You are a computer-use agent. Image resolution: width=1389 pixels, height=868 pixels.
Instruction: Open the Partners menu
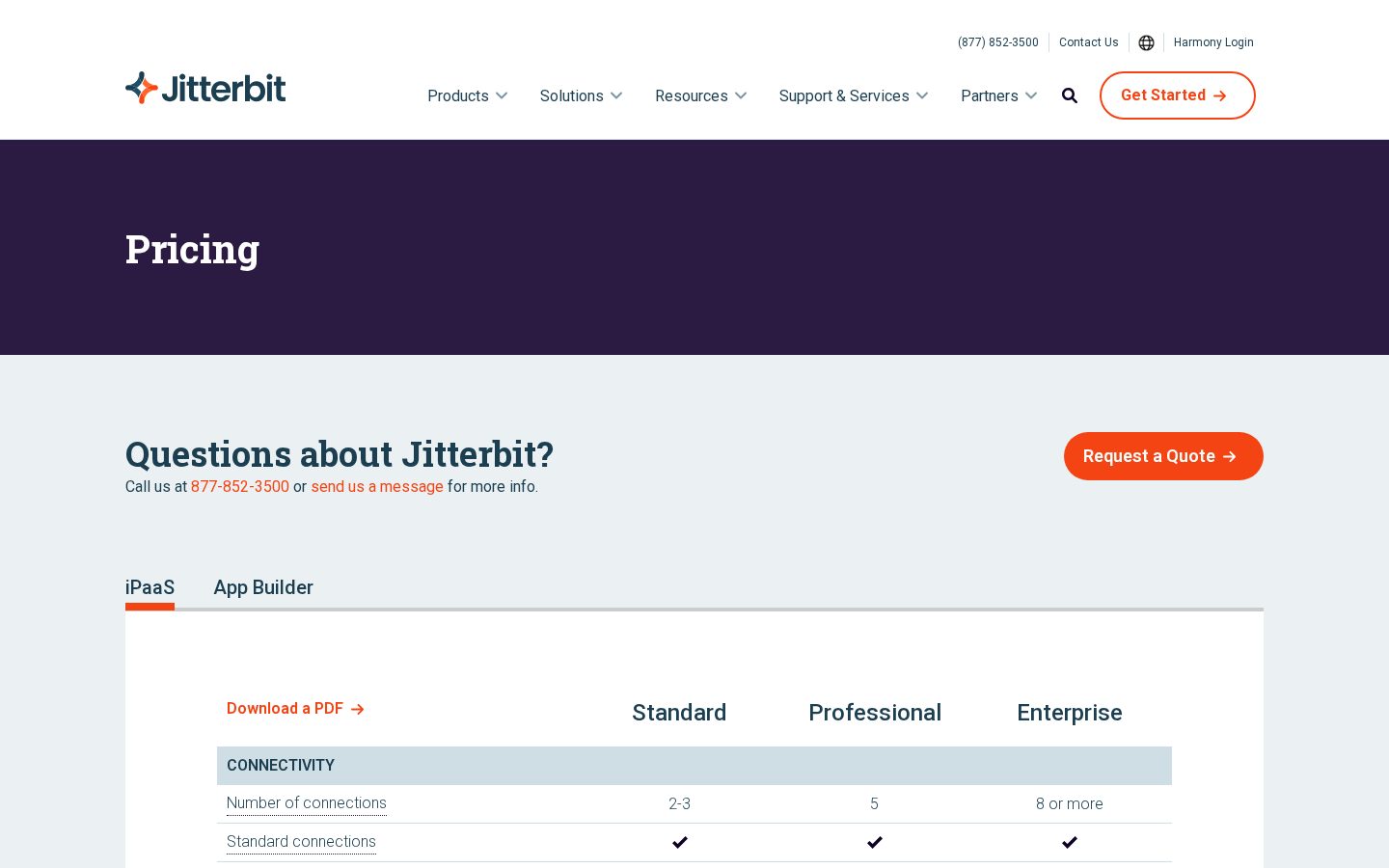(x=990, y=95)
